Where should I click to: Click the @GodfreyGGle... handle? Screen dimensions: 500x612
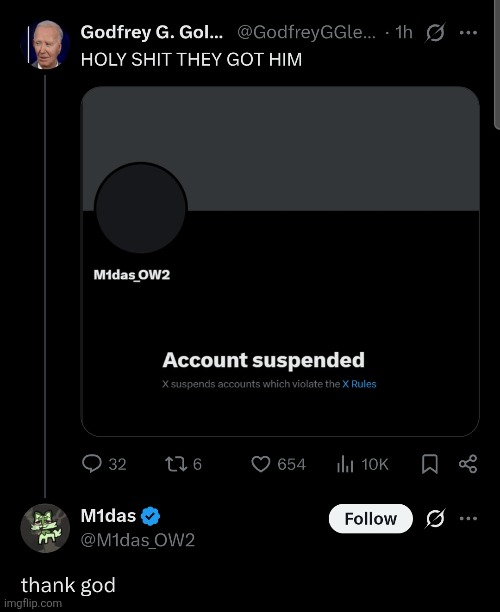click(306, 32)
